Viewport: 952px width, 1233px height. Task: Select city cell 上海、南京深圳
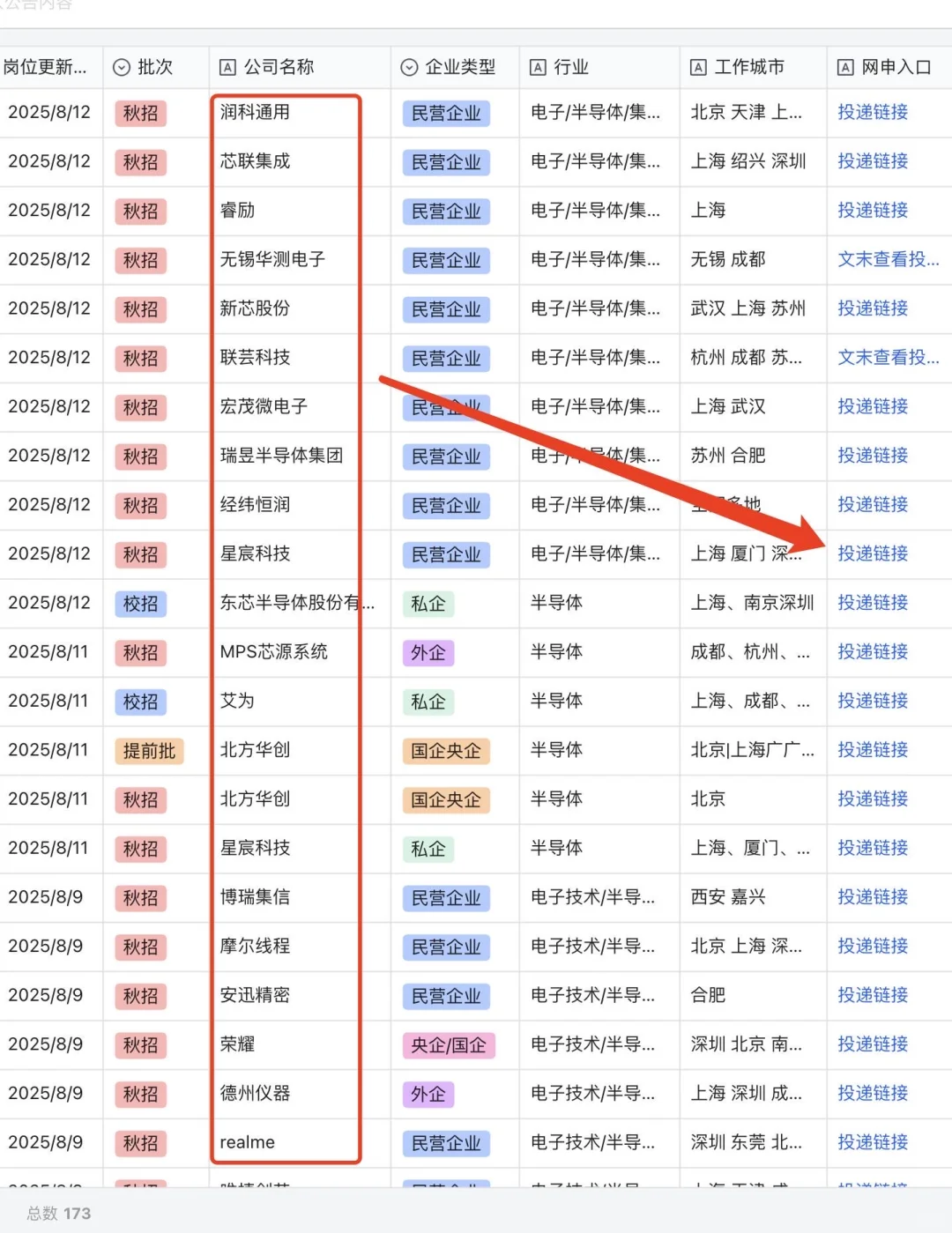pos(753,603)
